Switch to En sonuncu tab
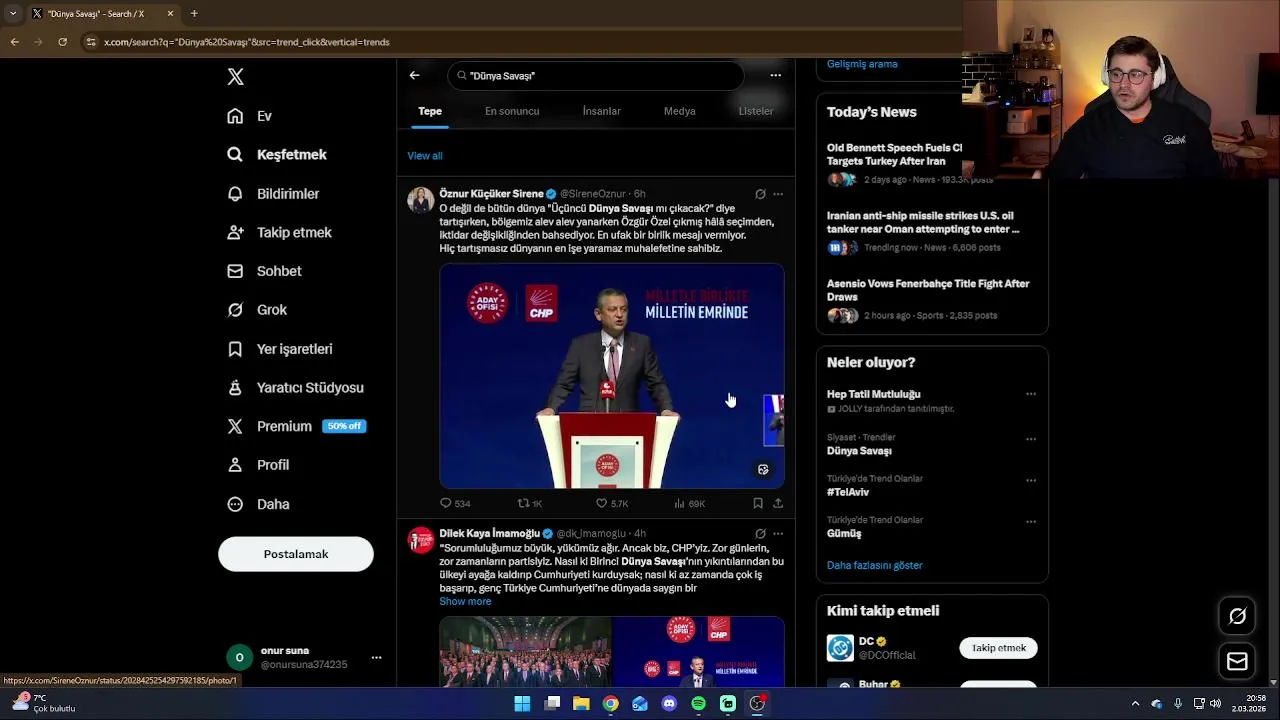1280x720 pixels. coord(512,111)
